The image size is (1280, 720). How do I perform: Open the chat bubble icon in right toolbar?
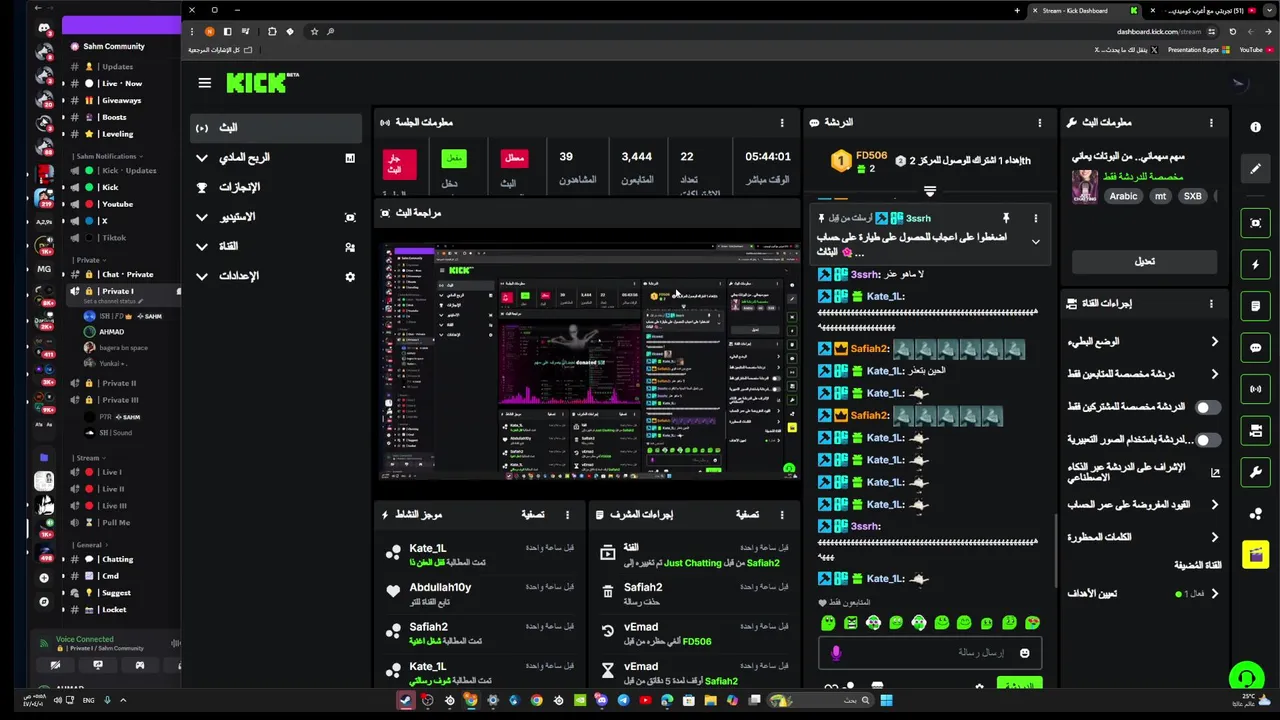coord(1255,348)
